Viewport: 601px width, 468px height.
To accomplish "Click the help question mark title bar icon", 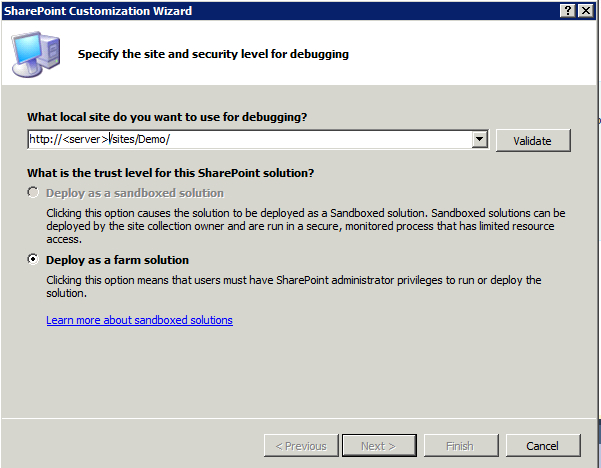I will pyautogui.click(x=568, y=10).
